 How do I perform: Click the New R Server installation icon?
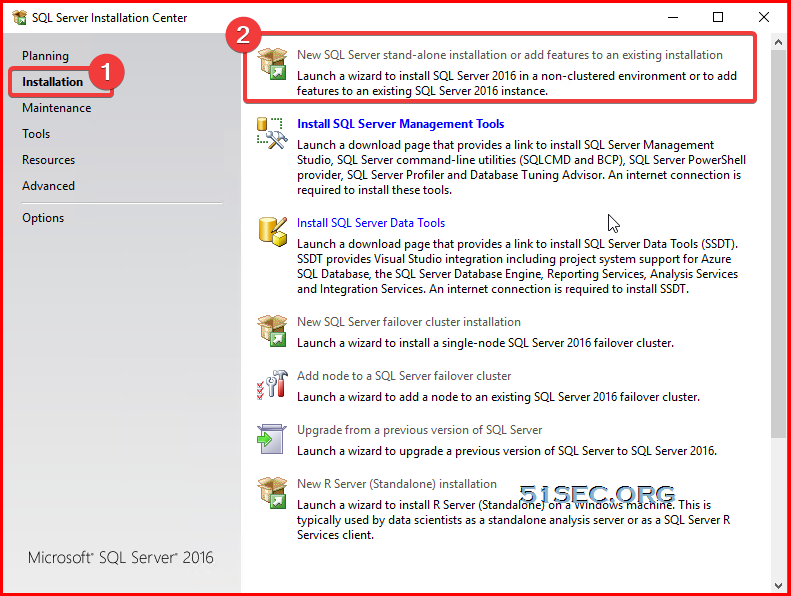[x=272, y=493]
